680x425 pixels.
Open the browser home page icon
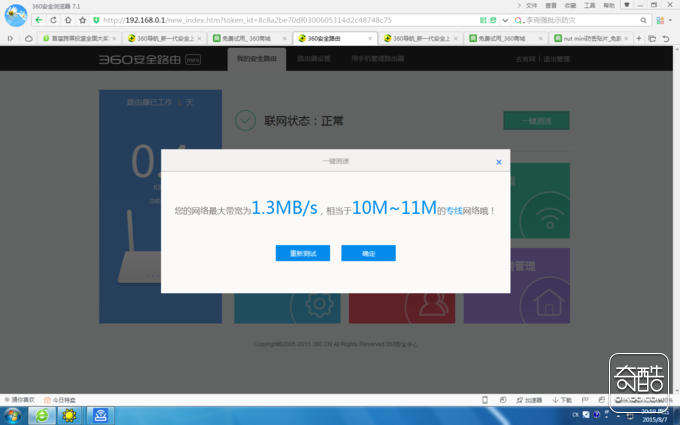[x=68, y=20]
